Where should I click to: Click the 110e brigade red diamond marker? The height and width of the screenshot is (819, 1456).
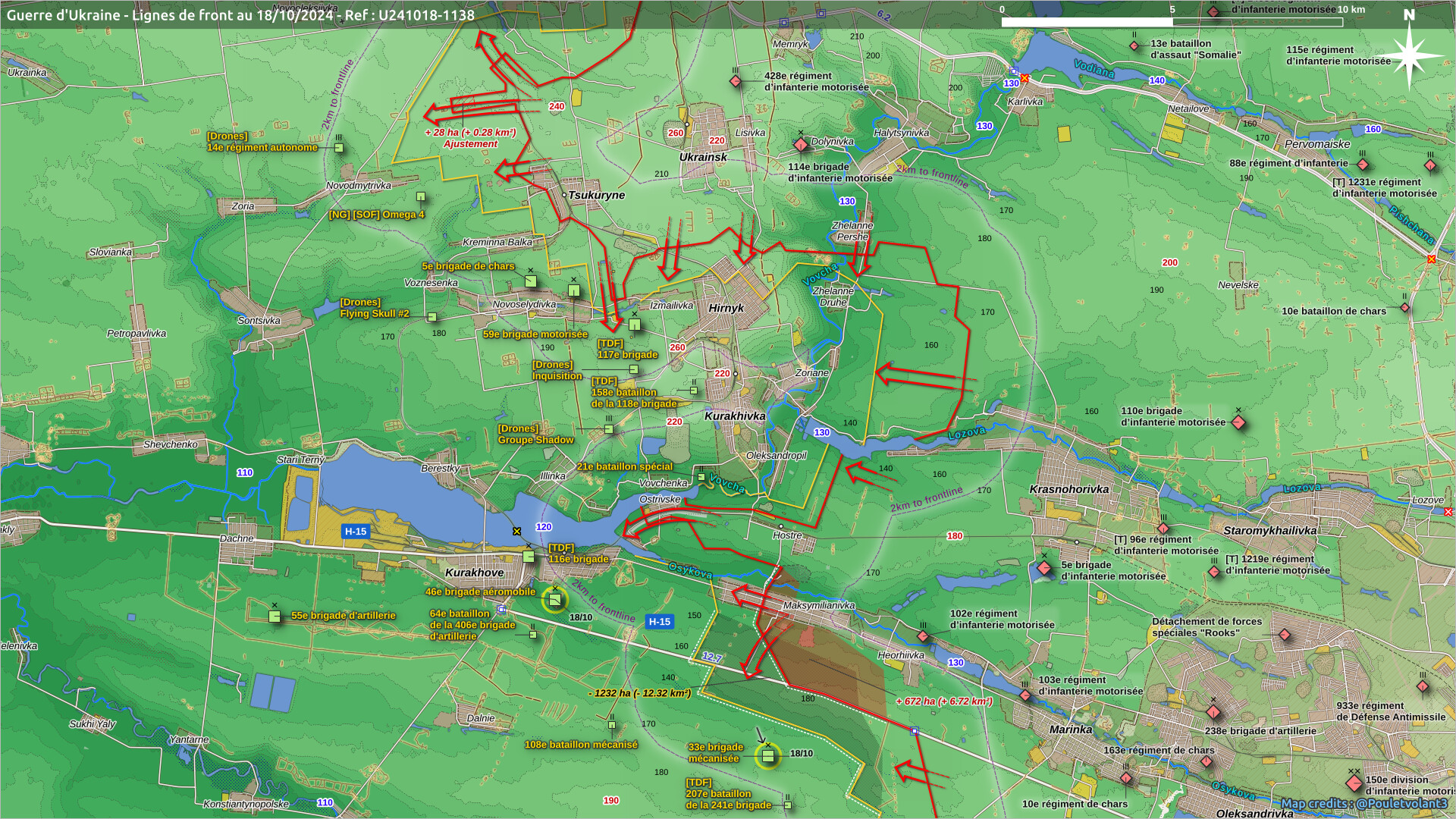tap(1238, 422)
